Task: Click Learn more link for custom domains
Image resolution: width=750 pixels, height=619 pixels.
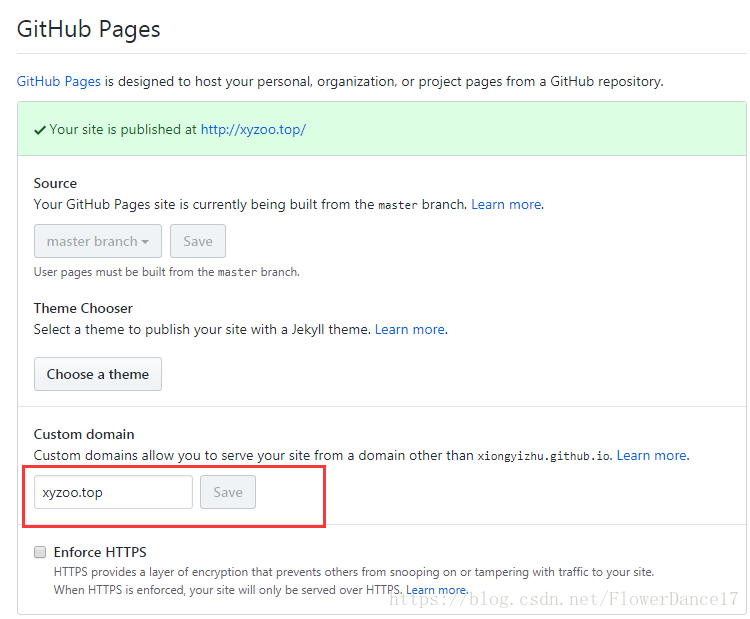Action: pos(652,455)
